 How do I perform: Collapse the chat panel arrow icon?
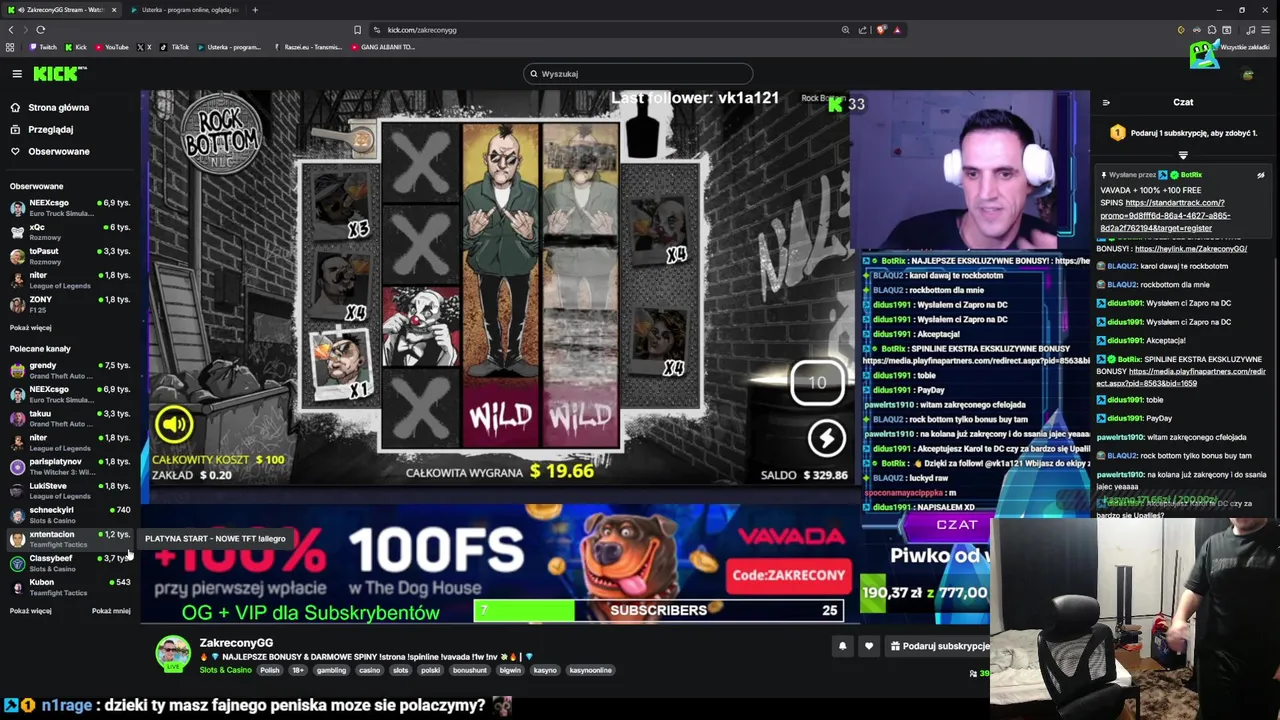click(x=1106, y=102)
